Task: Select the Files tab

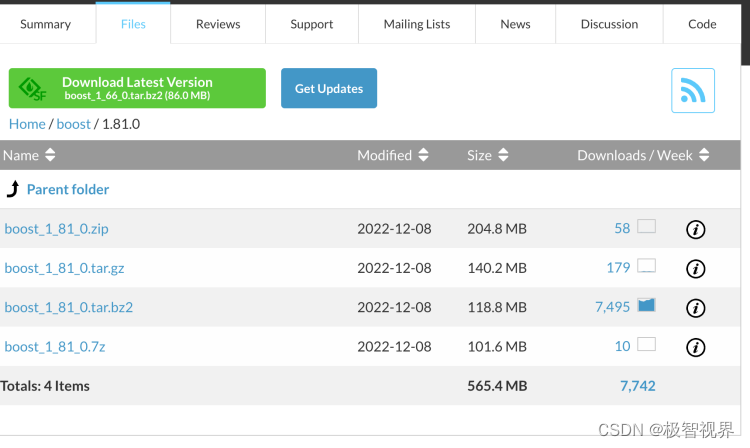Action: click(x=133, y=24)
